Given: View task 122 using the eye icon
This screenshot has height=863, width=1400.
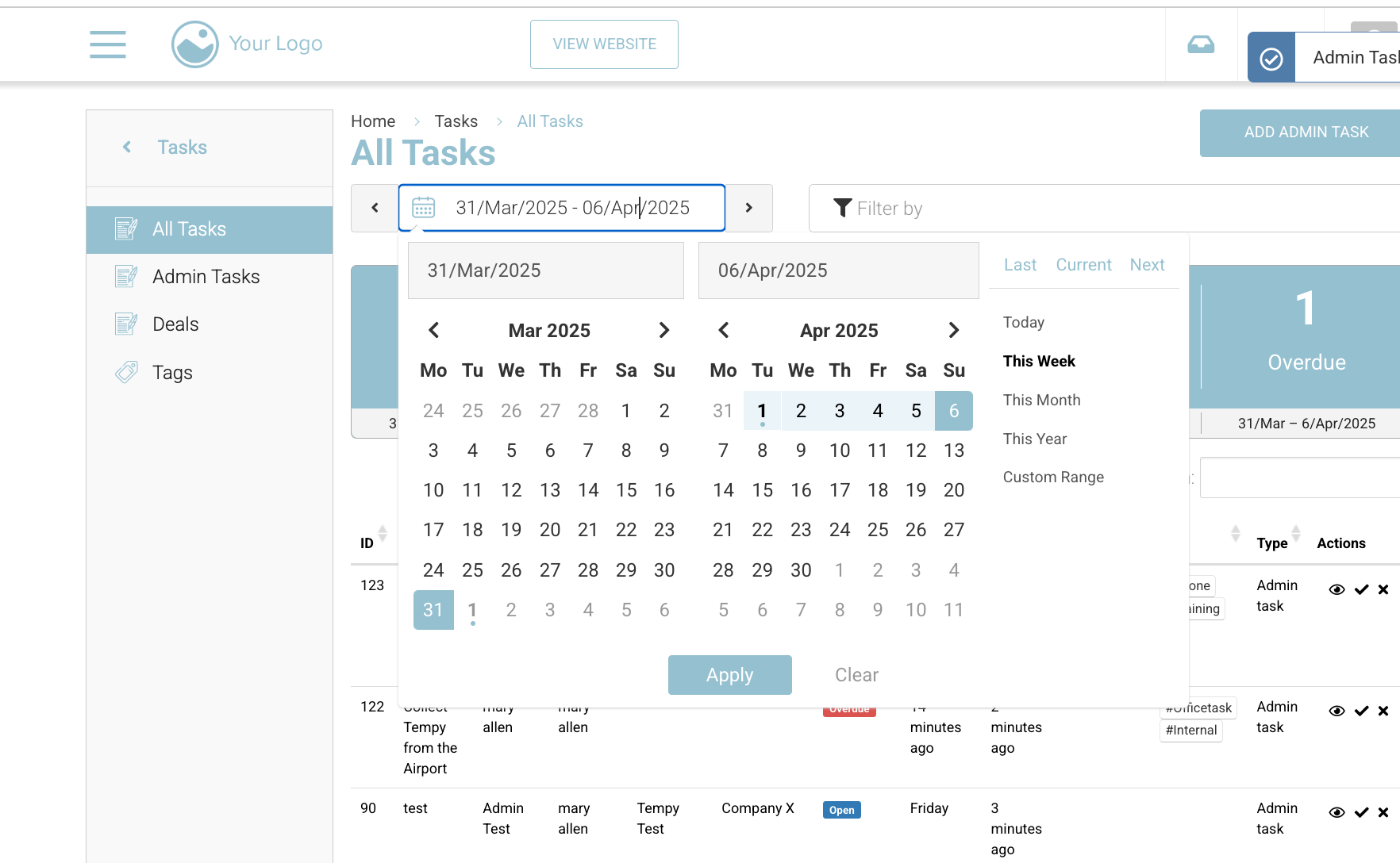Looking at the screenshot, I should point(1337,711).
